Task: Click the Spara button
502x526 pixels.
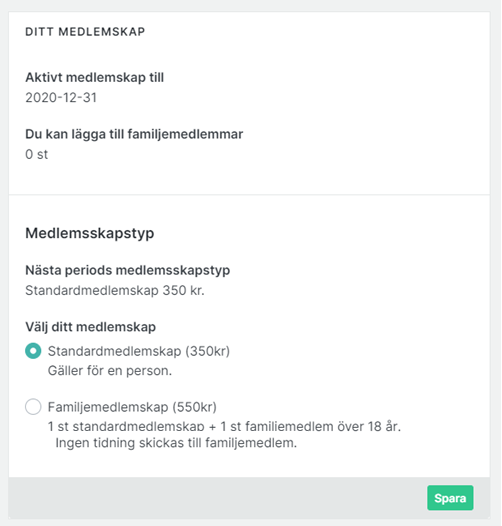Action: point(450,498)
